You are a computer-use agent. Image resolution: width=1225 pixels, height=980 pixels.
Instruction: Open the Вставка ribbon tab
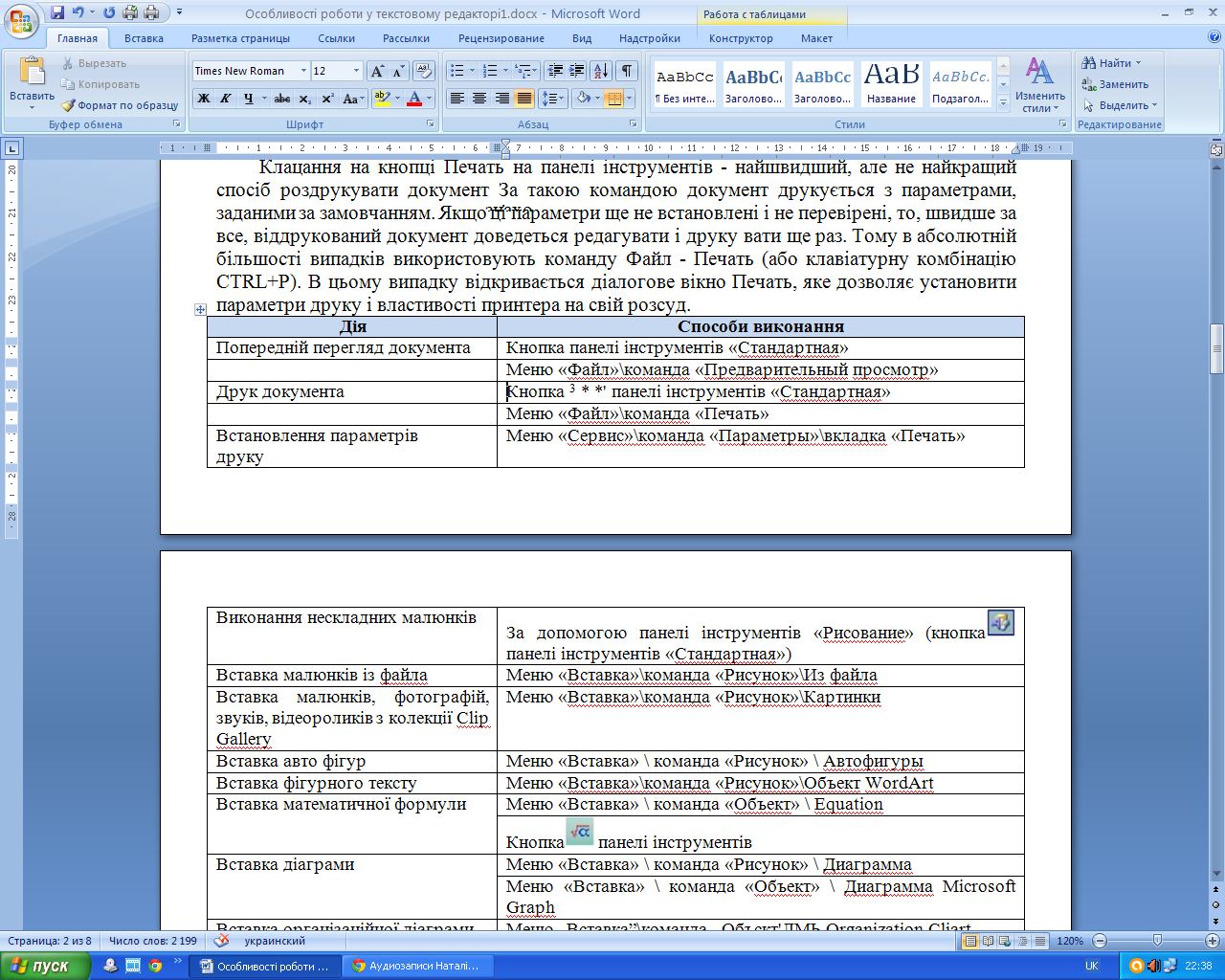(x=144, y=38)
